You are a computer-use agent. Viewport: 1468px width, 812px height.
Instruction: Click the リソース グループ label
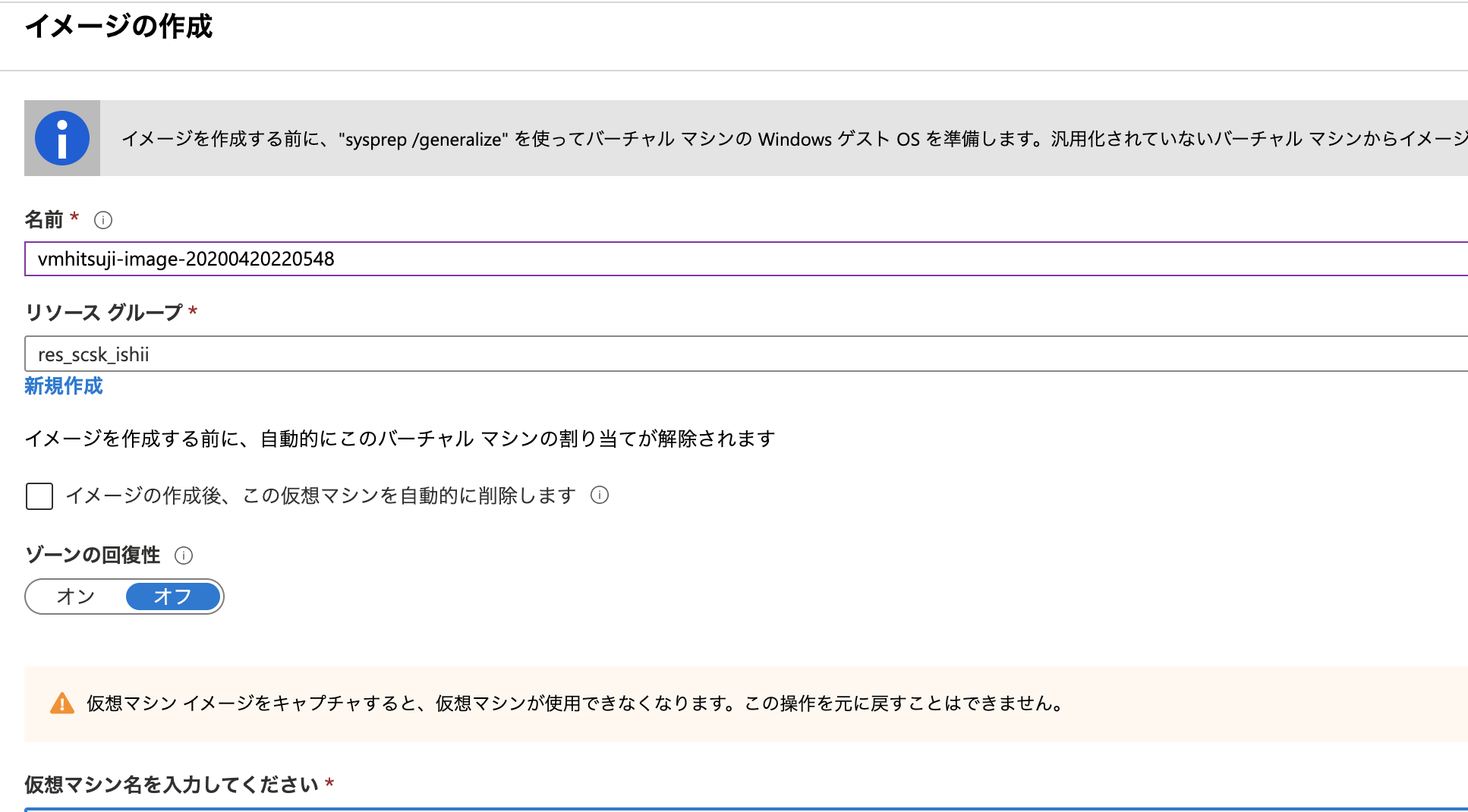tap(103, 313)
